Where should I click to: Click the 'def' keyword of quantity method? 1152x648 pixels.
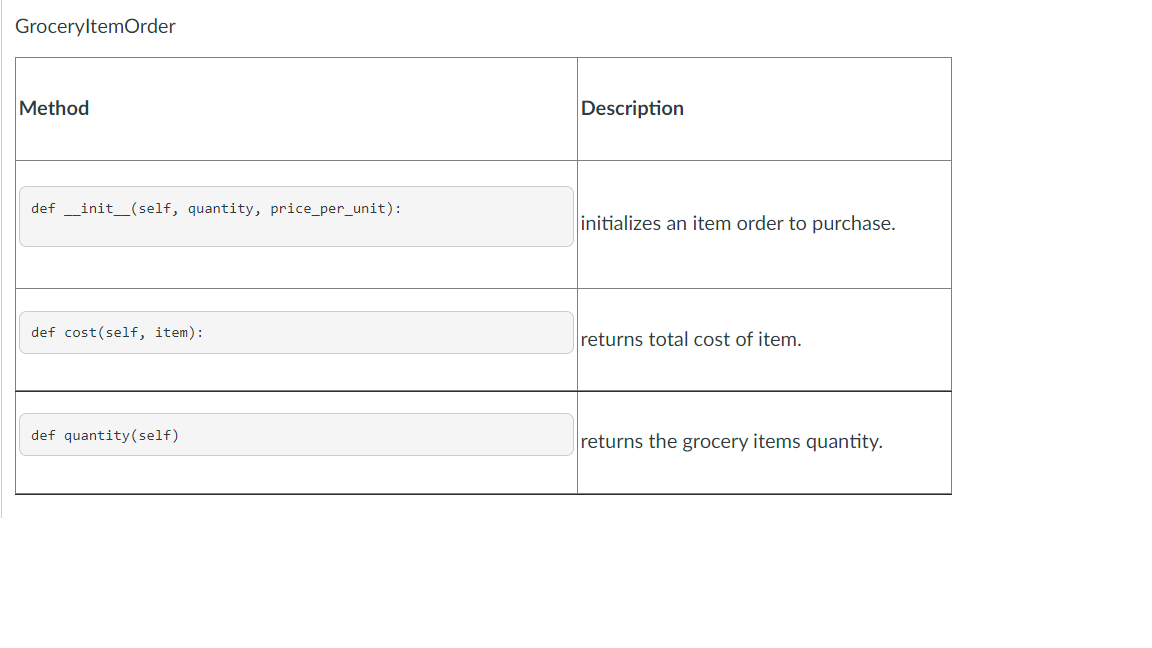[43, 436]
